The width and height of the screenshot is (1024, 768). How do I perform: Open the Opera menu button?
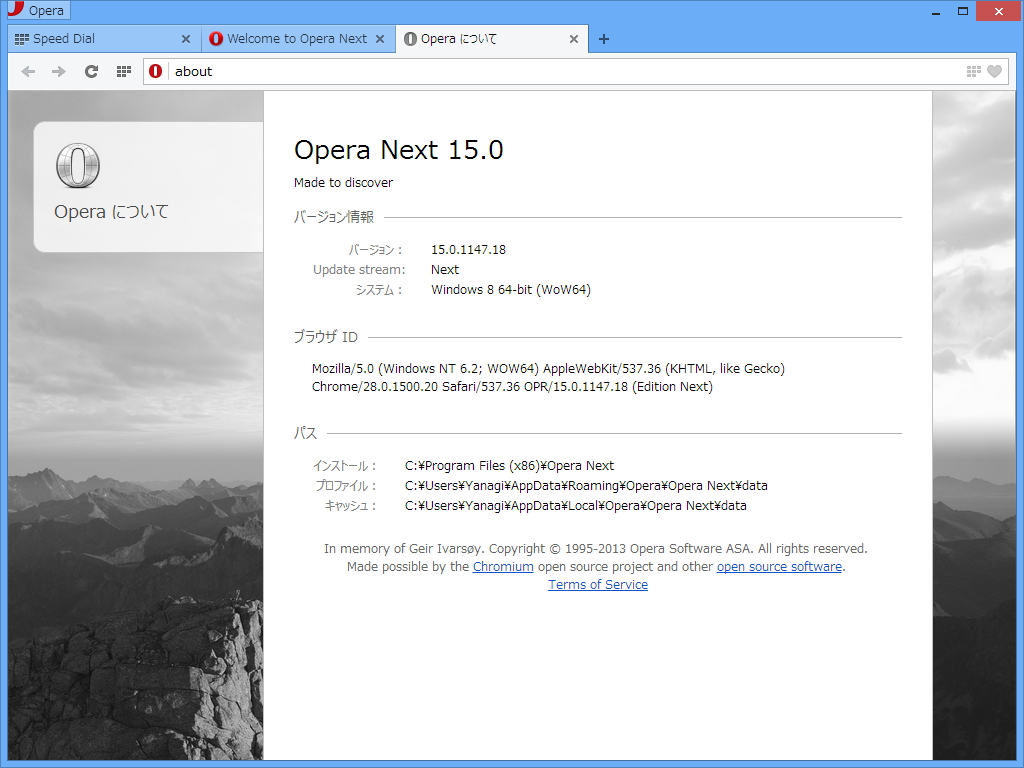tap(37, 10)
